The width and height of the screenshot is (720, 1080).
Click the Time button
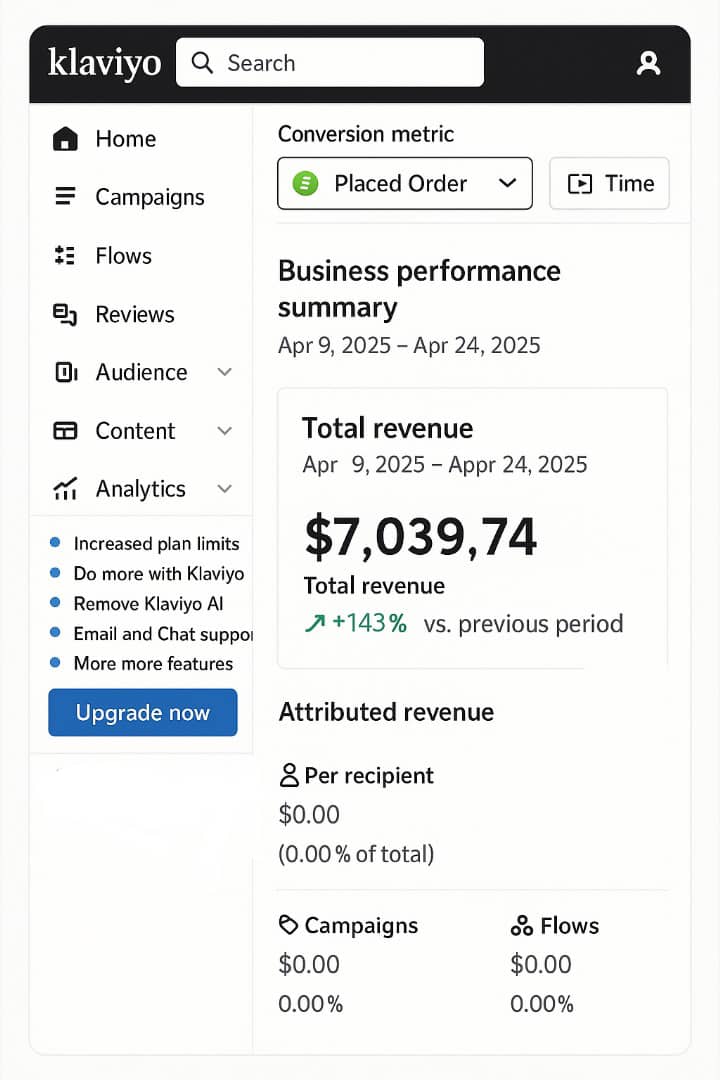point(609,183)
